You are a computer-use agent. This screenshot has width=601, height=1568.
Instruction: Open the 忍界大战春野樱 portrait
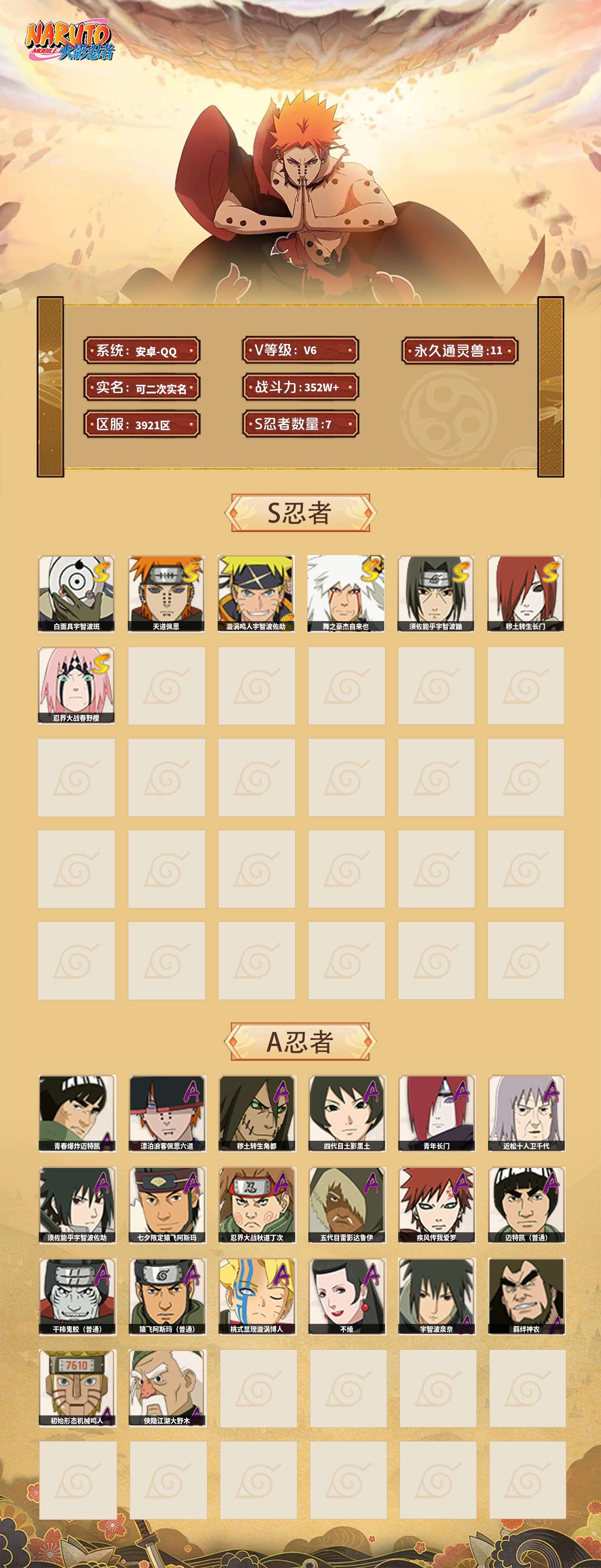pos(76,685)
